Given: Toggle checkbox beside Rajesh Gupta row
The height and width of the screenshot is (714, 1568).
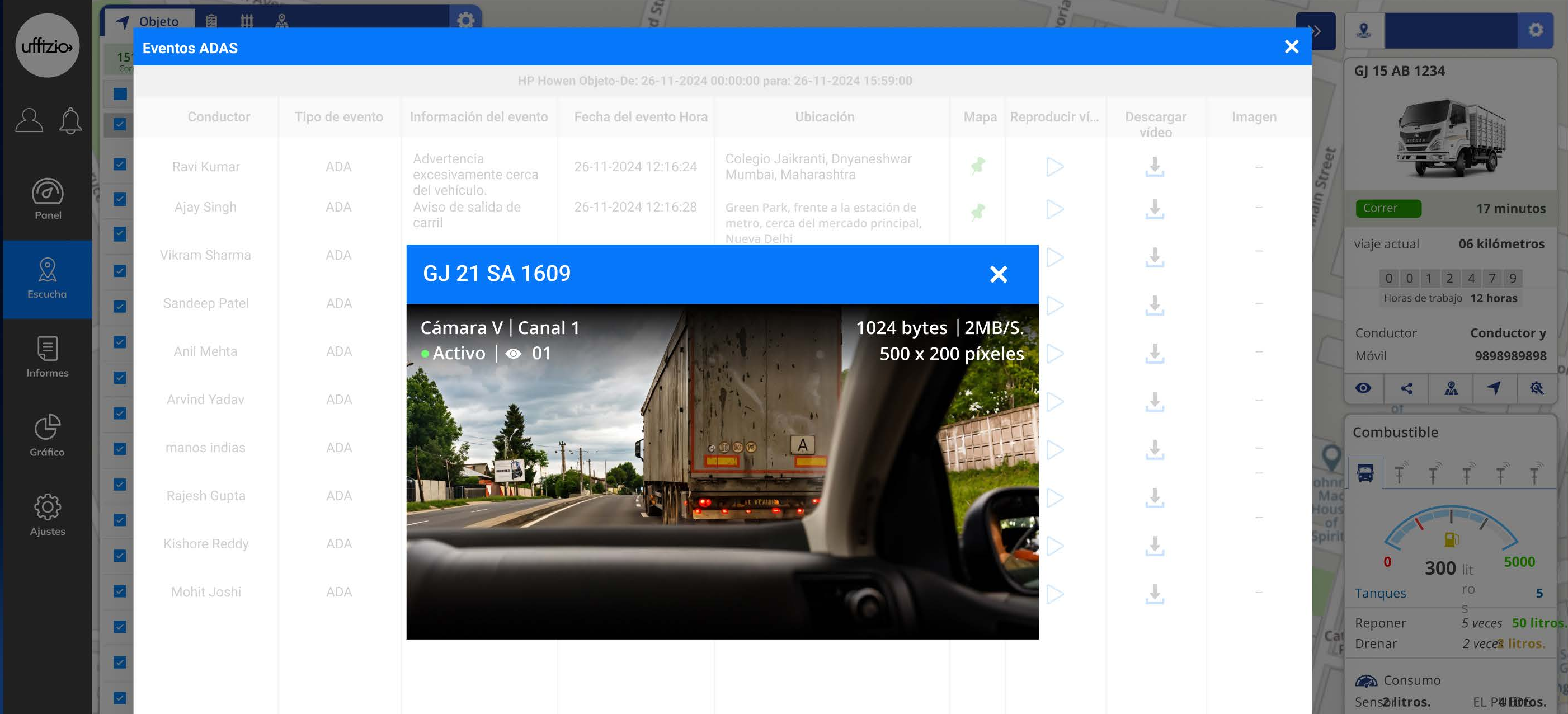Looking at the screenshot, I should (x=120, y=485).
